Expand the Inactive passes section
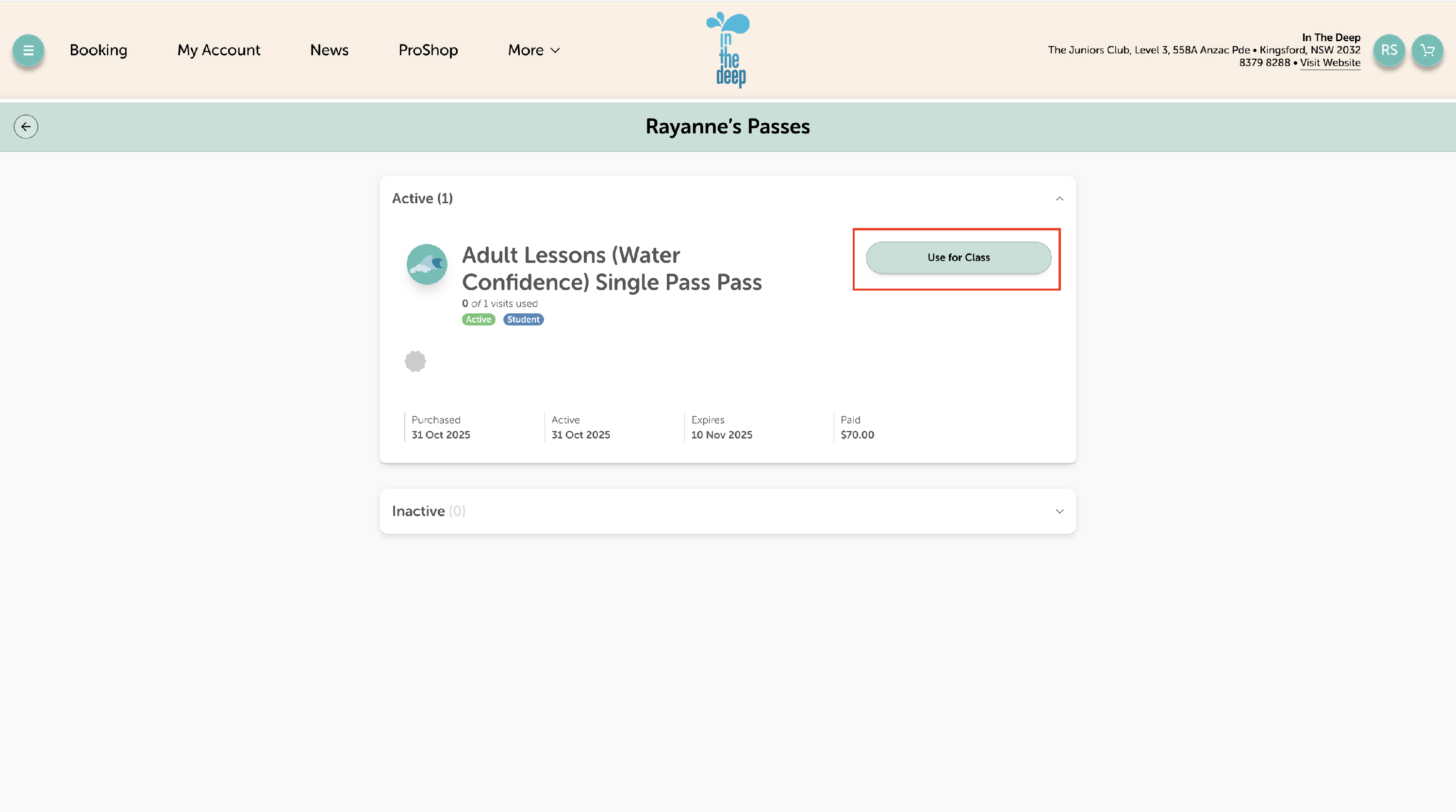1456x812 pixels. [x=1059, y=511]
